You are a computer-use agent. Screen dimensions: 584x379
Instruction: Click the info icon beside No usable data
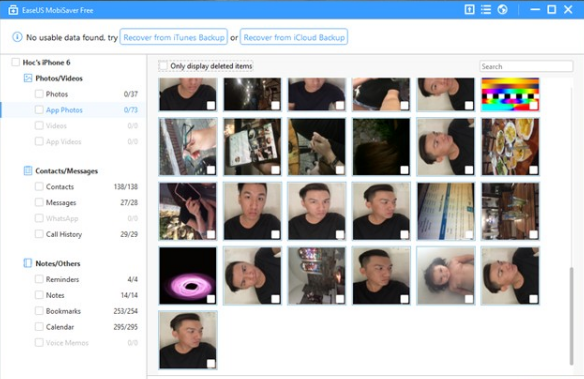pyautogui.click(x=17, y=37)
